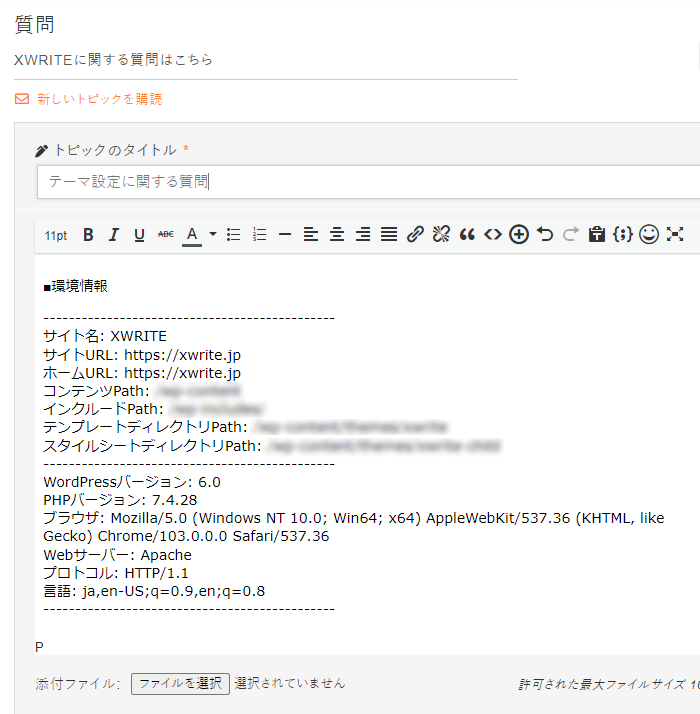Click the topic title input field

click(368, 182)
